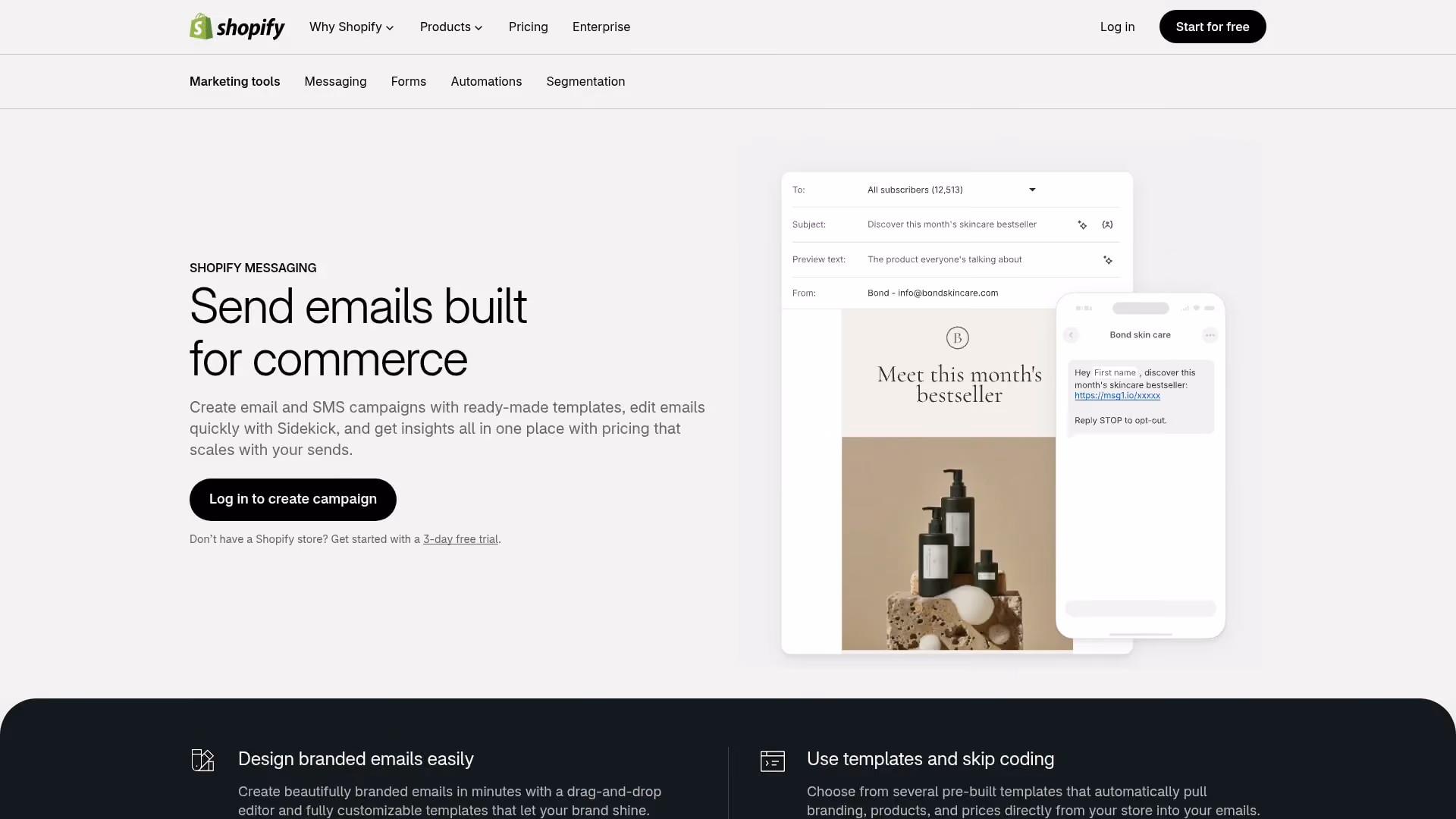The width and height of the screenshot is (1456, 819).
Task: Expand the Why Shopify menu
Action: (351, 27)
